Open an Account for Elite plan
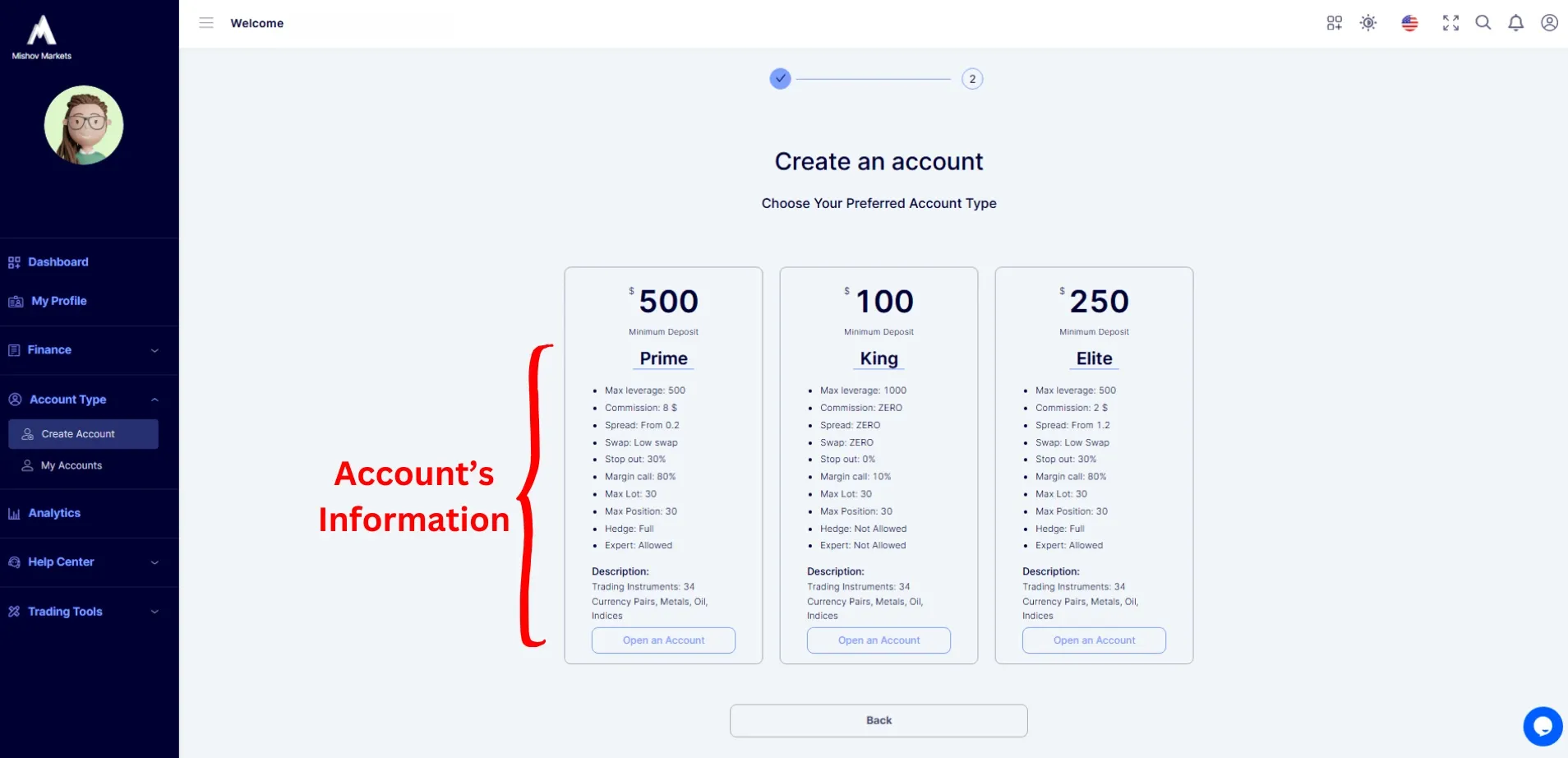This screenshot has height=758, width=1568. pos(1094,640)
